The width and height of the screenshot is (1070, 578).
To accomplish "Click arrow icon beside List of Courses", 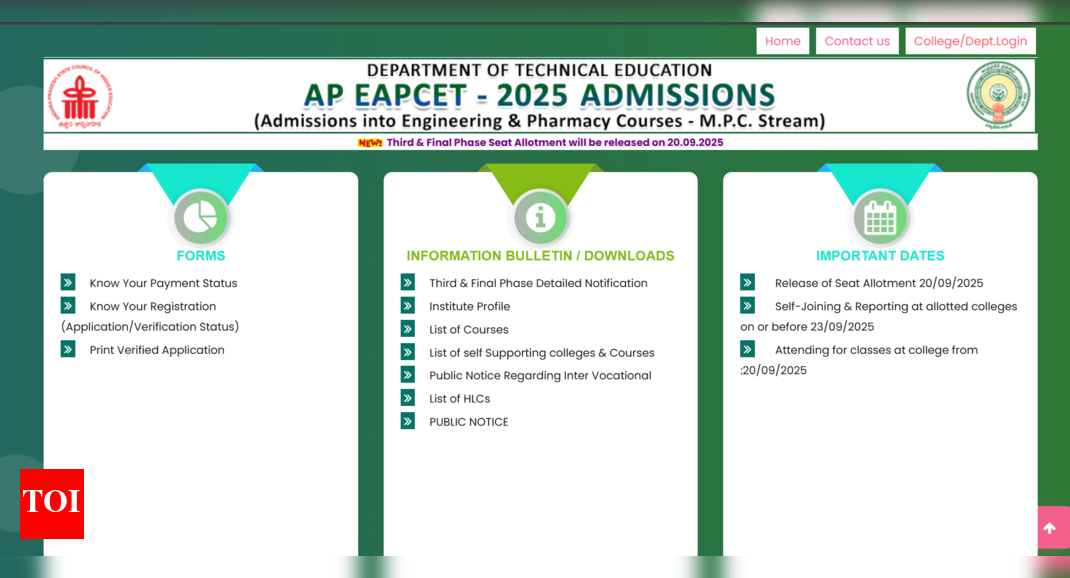I will pyautogui.click(x=407, y=328).
